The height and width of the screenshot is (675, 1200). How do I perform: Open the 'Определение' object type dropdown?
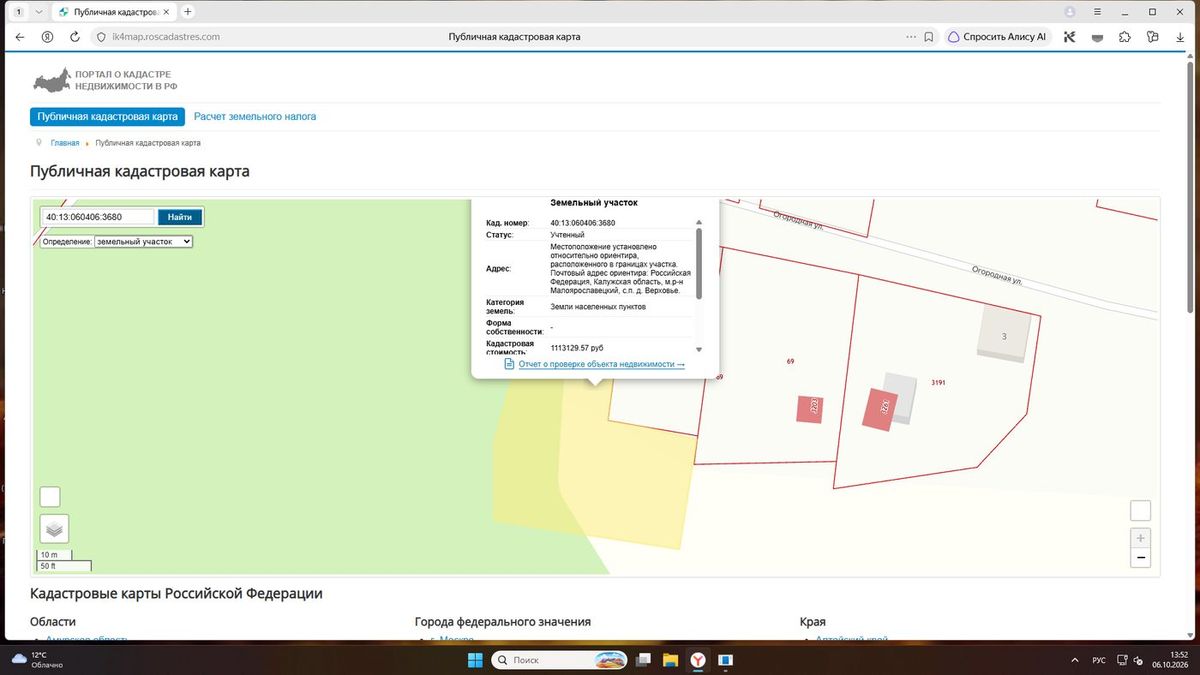[x=143, y=241]
